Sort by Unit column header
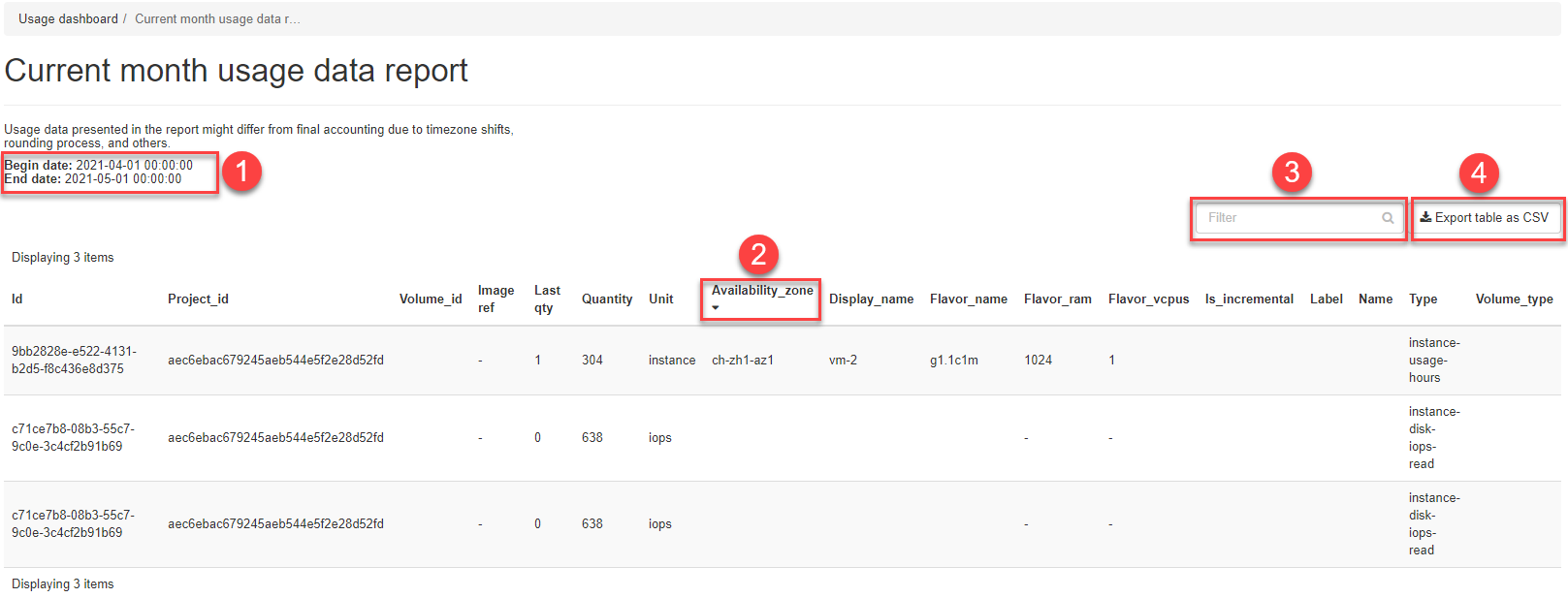This screenshot has height=598, width=1568. pyautogui.click(x=660, y=299)
